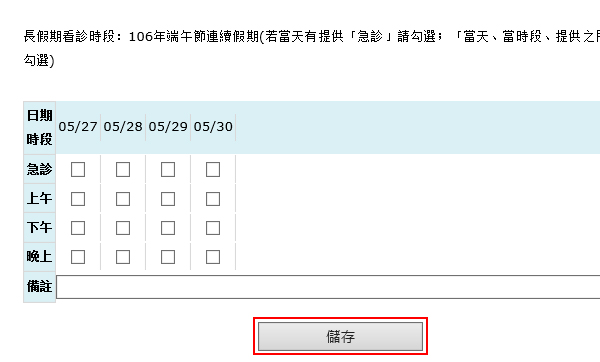The image size is (600, 362).
Task: Check 急診 checkbox for 05/28
Action: (123, 170)
